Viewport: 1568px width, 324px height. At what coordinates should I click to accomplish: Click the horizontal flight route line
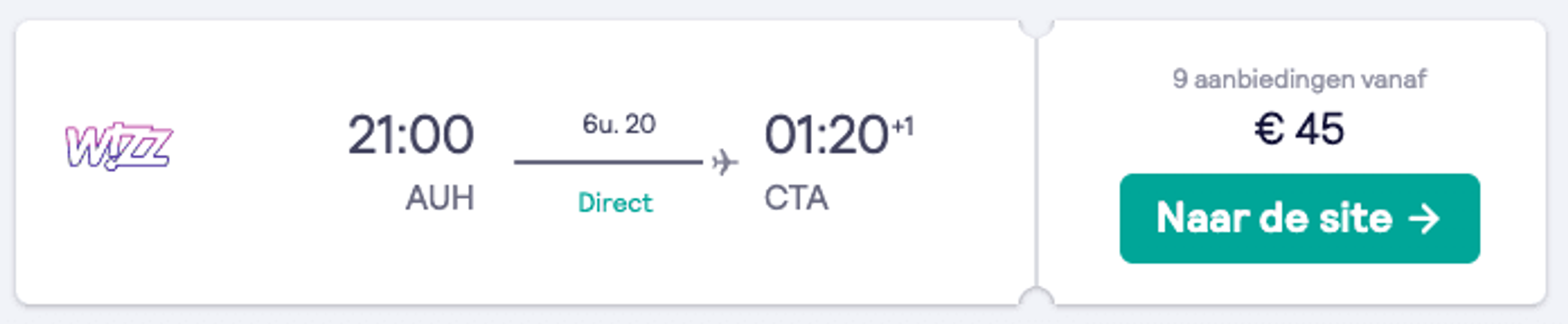[x=608, y=162]
